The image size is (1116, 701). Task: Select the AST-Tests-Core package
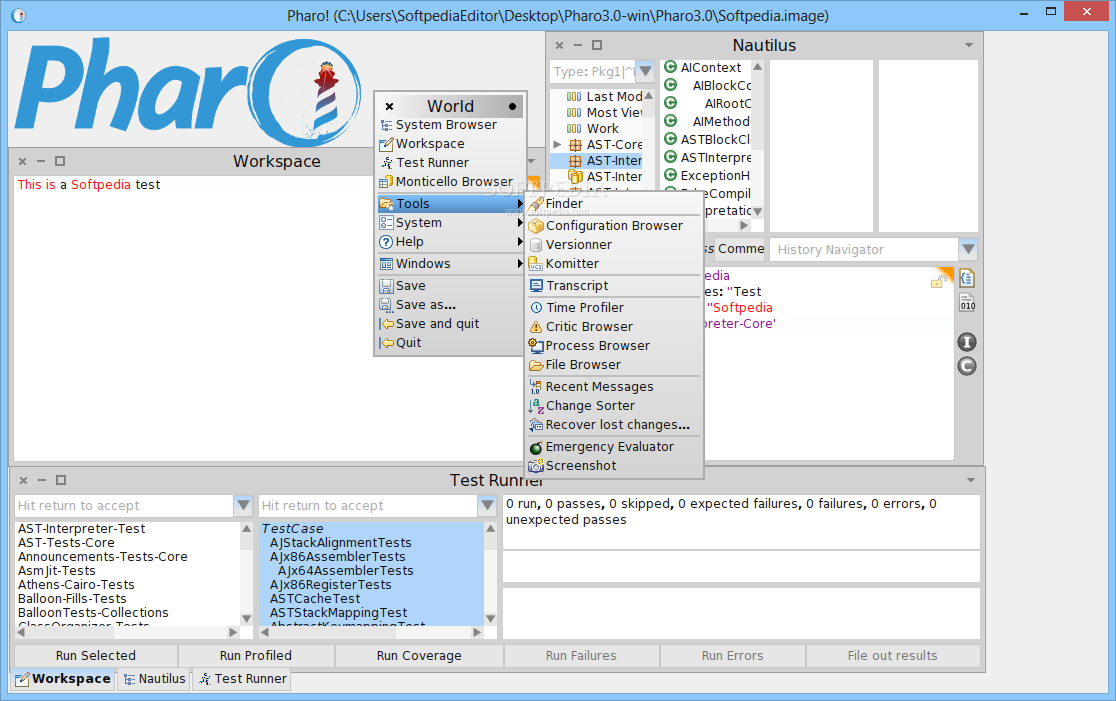[x=66, y=543]
